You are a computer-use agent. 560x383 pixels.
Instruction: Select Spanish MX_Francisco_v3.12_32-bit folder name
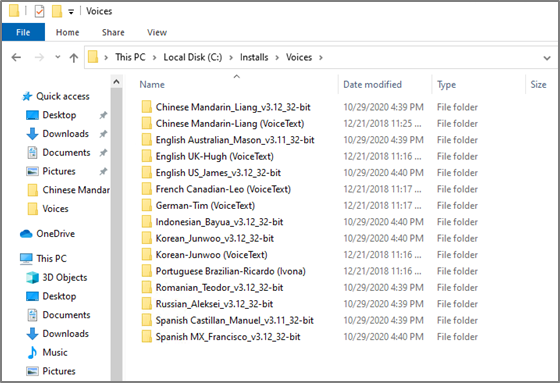click(x=228, y=337)
